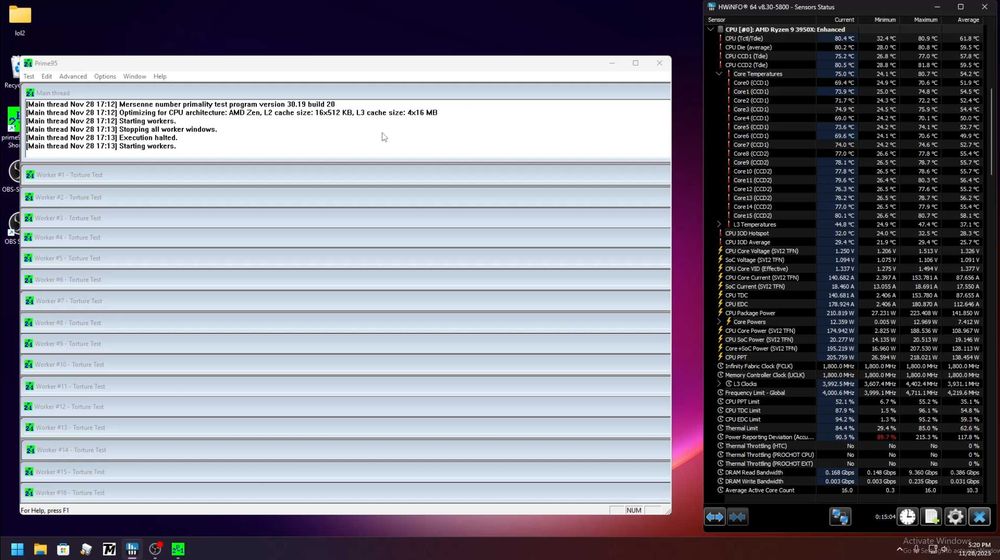Open Prime95 Help menu

[159, 77]
